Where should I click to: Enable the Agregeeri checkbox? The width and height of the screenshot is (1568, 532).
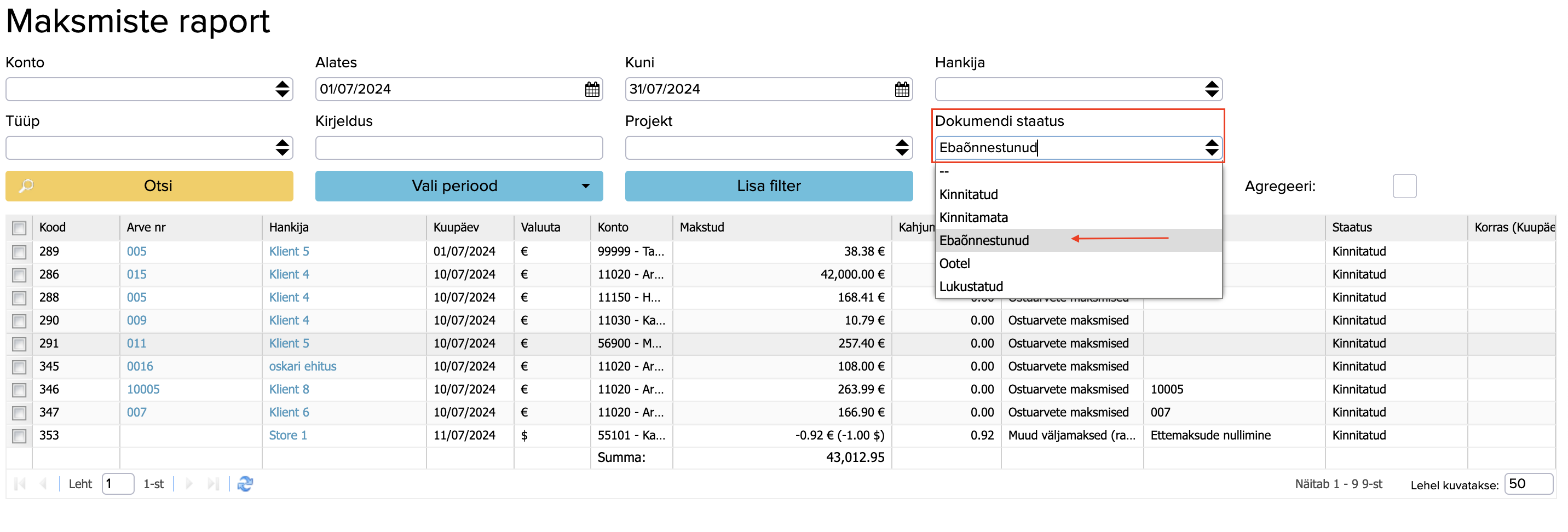pos(1404,186)
